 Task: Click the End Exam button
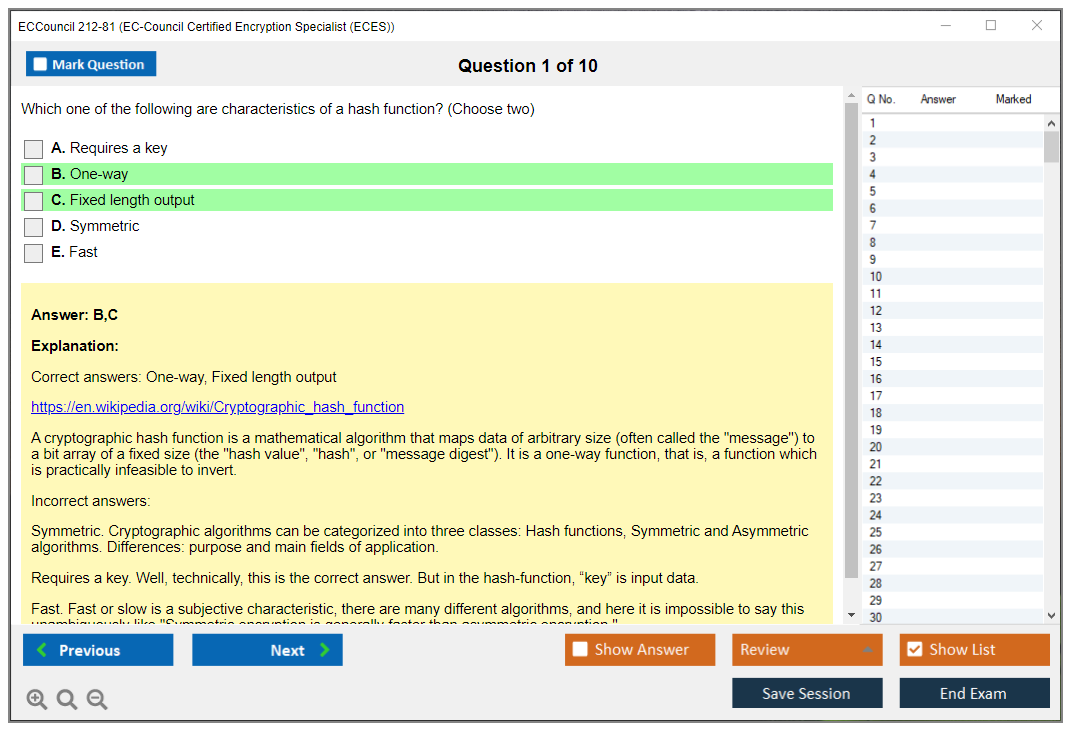click(x=974, y=693)
